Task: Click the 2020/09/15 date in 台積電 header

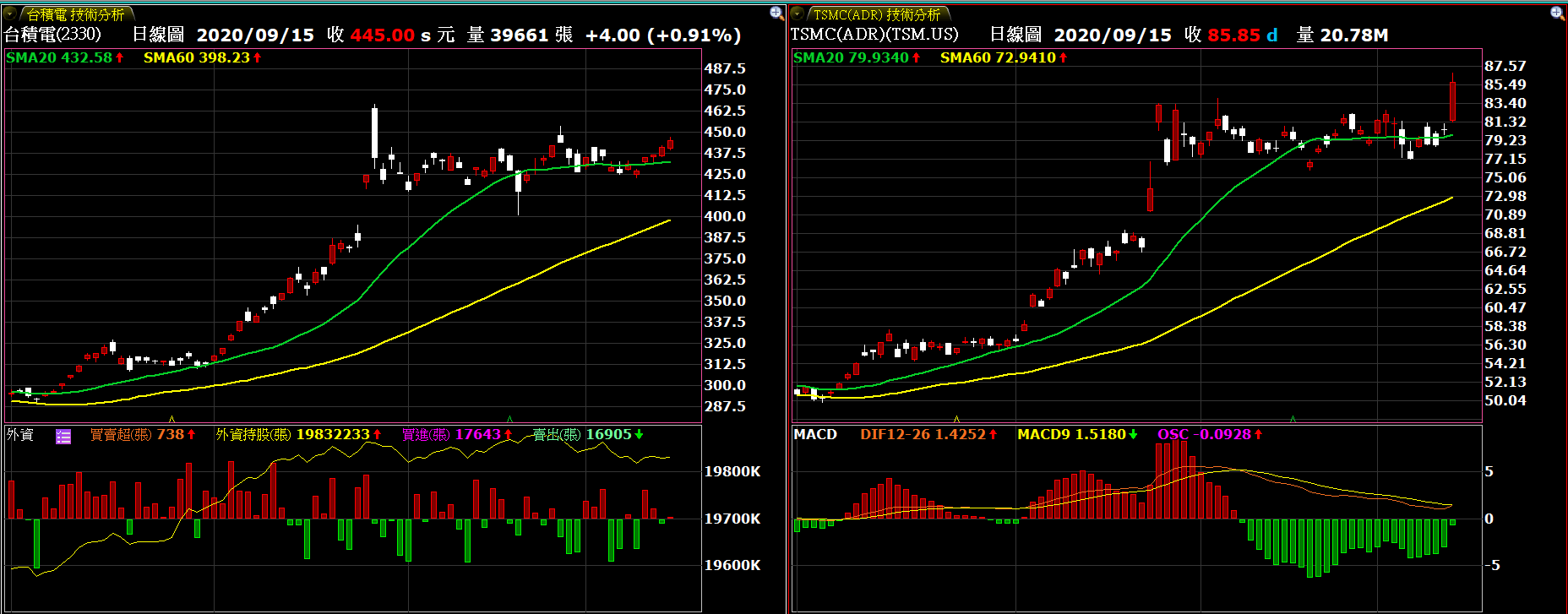Action: click(255, 35)
